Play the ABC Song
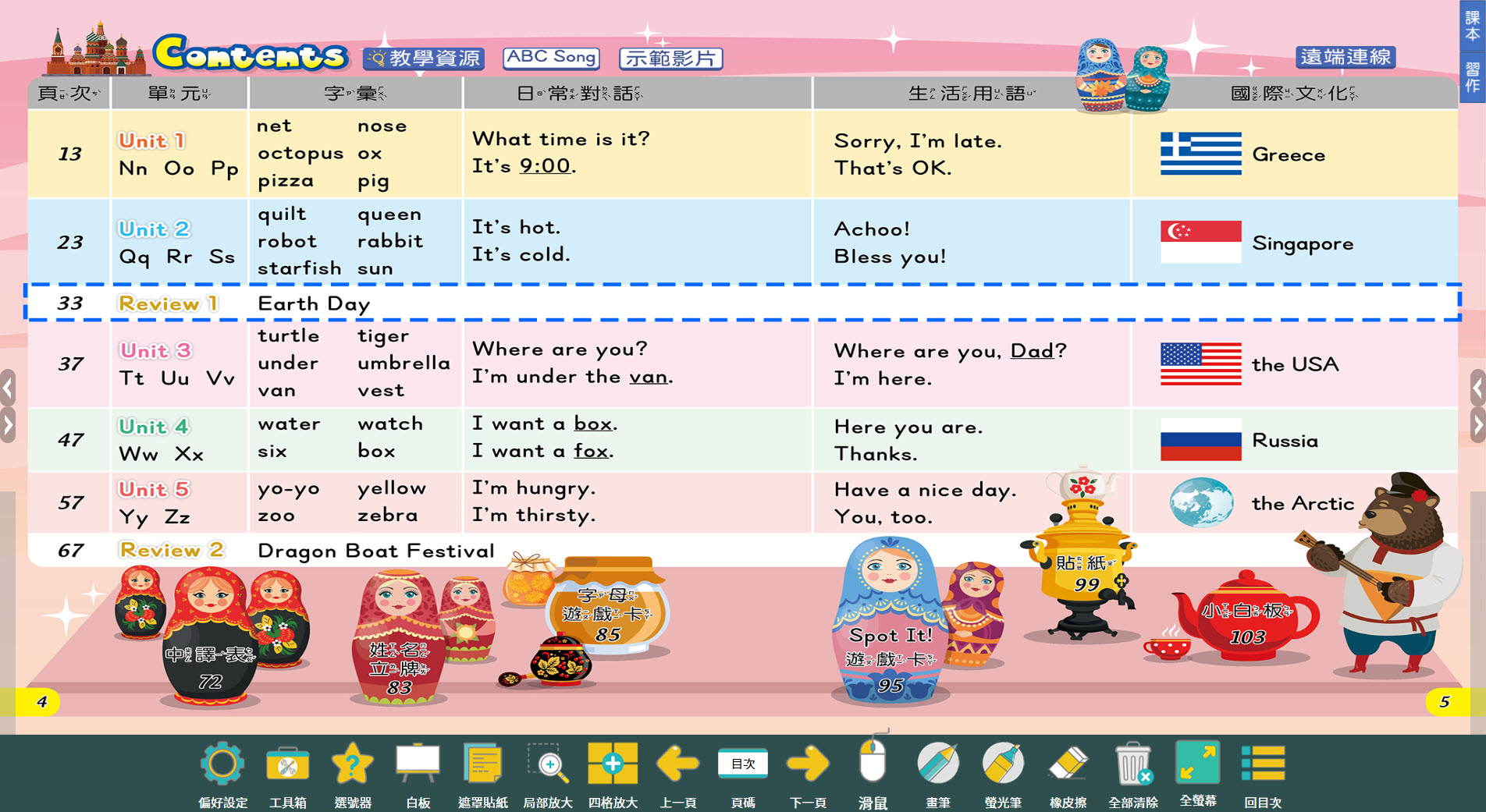This screenshot has height=812, width=1486. 552,57
